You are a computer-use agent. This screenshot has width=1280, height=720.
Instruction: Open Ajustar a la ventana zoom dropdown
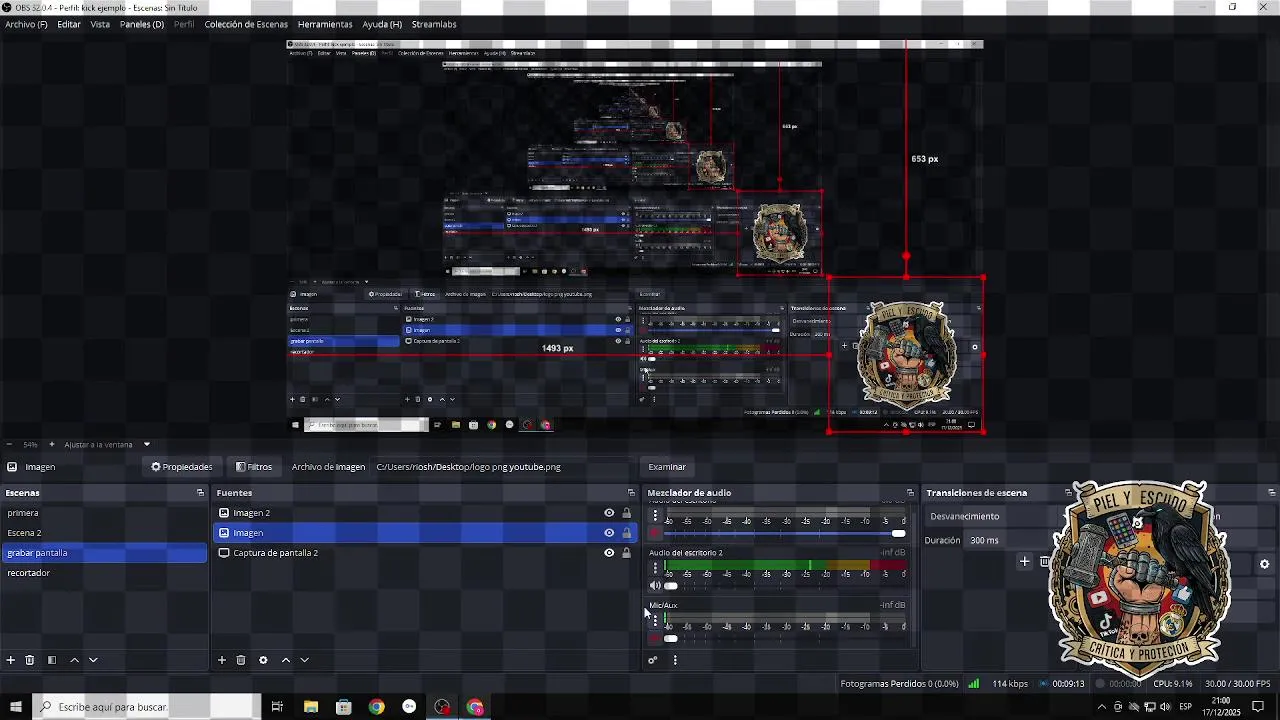[146, 444]
